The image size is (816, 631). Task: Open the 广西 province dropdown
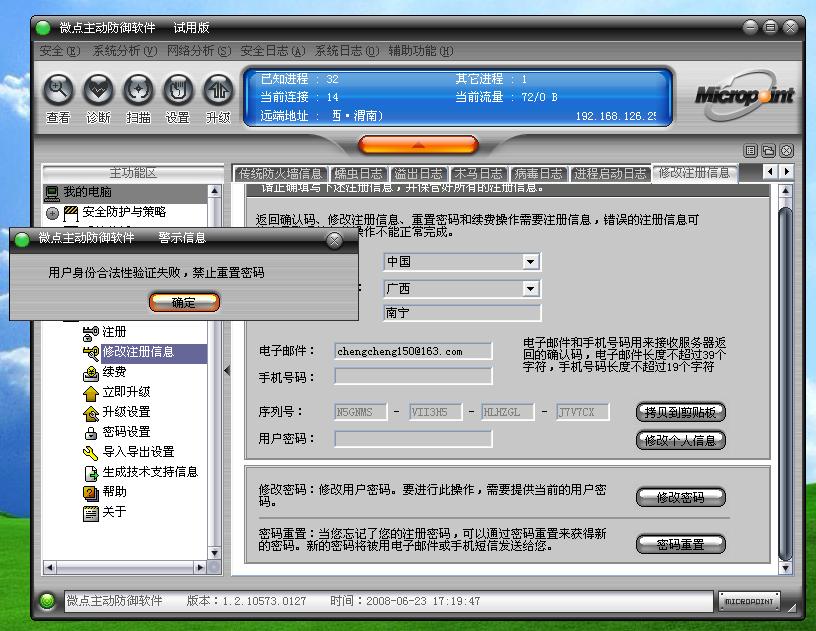(x=530, y=288)
